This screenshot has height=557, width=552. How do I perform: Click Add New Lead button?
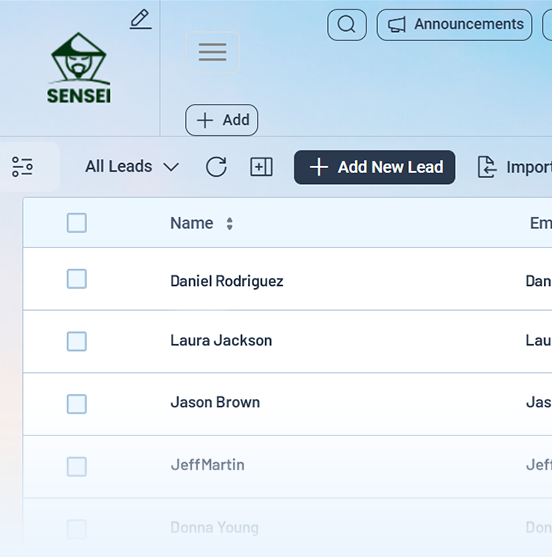[x=374, y=167]
